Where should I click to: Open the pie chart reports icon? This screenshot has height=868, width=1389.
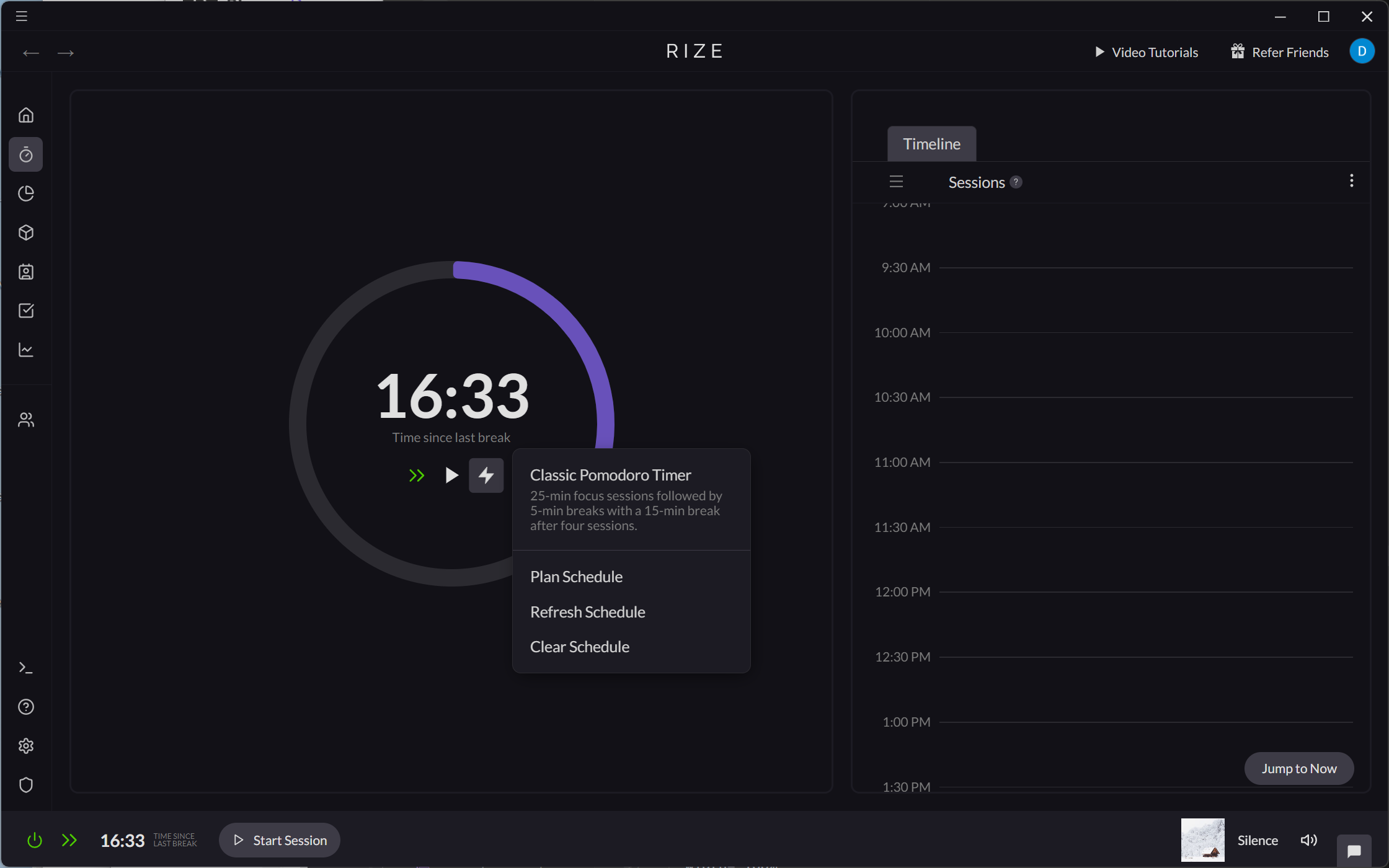coord(26,193)
